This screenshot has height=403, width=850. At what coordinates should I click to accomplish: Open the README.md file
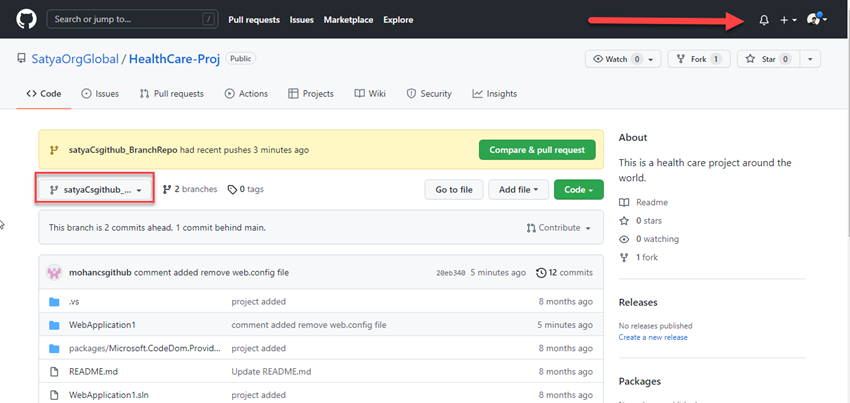pos(91,372)
